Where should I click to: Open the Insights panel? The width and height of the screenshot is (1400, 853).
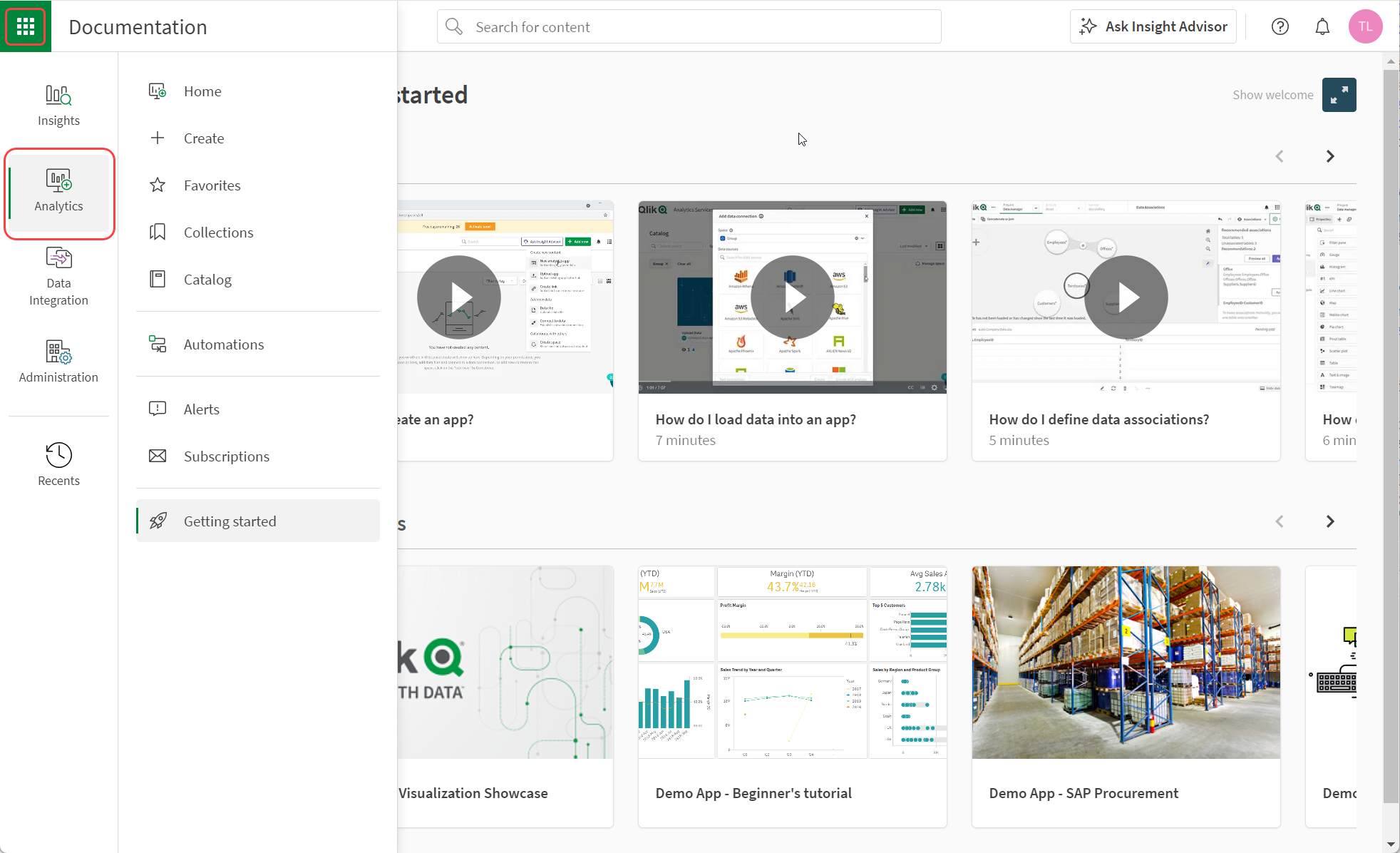pyautogui.click(x=59, y=104)
